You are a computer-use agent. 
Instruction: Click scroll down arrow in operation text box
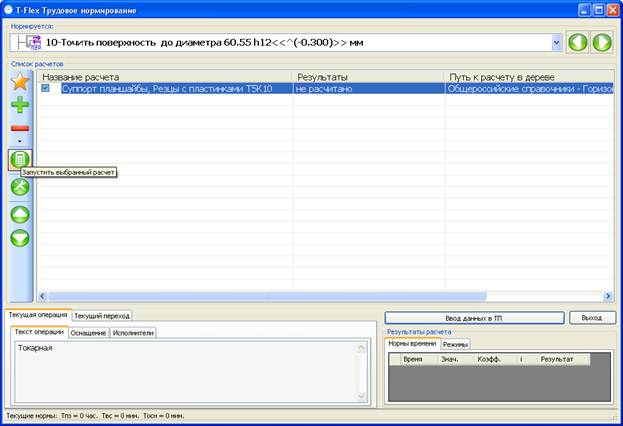point(361,396)
